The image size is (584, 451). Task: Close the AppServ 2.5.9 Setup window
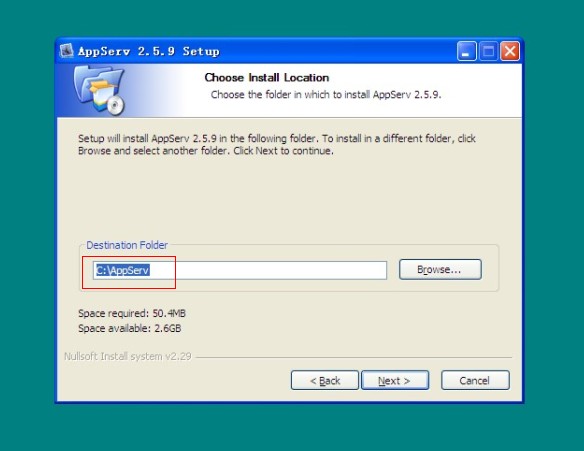click(x=510, y=51)
